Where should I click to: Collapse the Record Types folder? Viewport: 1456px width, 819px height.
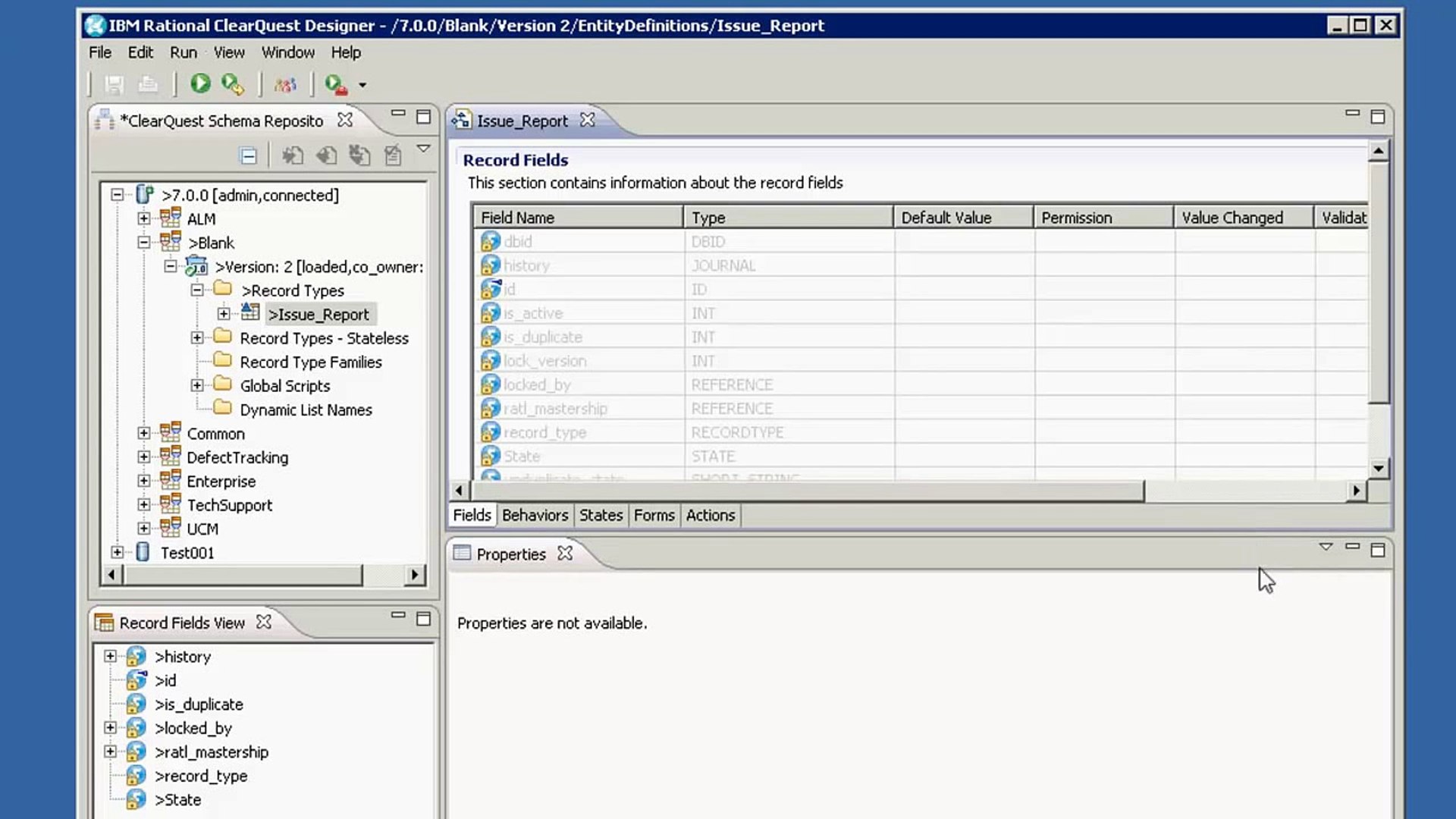[x=197, y=290]
